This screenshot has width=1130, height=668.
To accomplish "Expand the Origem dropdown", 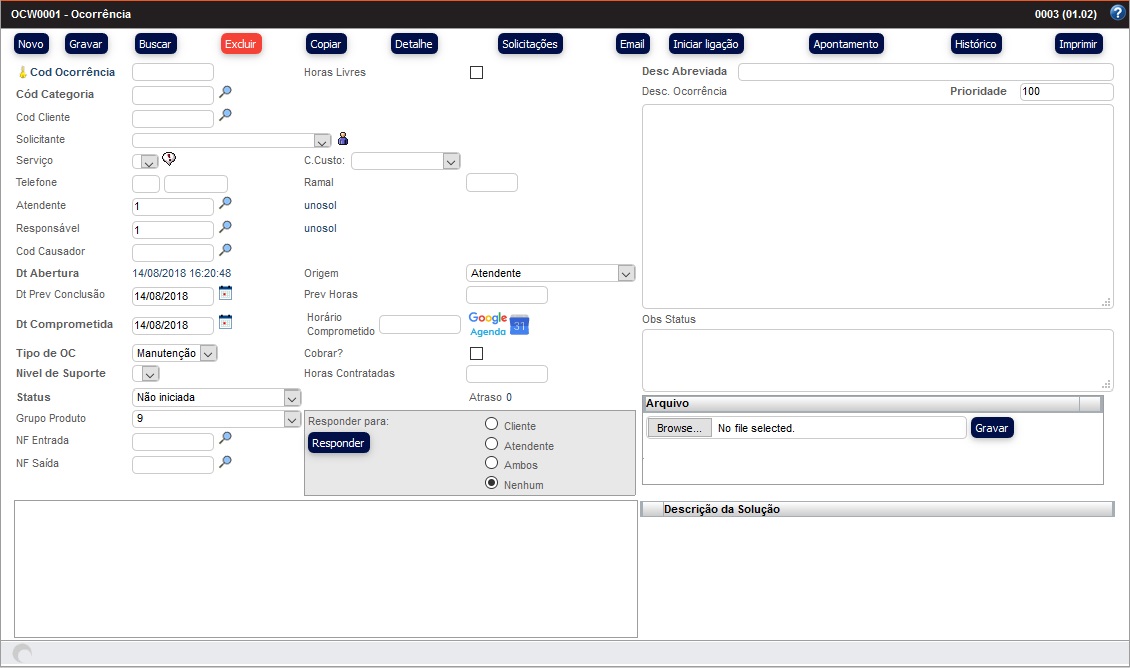I will pyautogui.click(x=625, y=273).
